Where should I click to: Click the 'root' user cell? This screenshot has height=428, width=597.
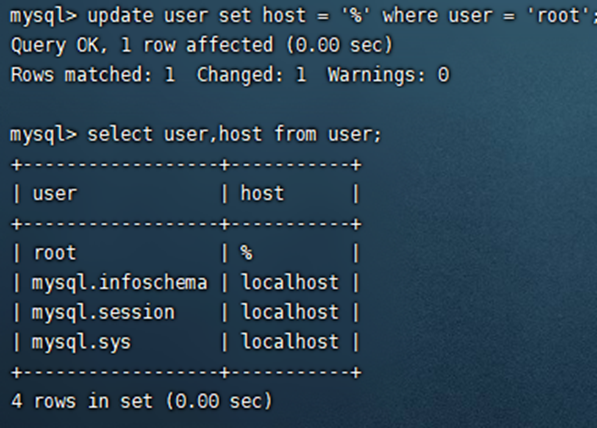55,253
